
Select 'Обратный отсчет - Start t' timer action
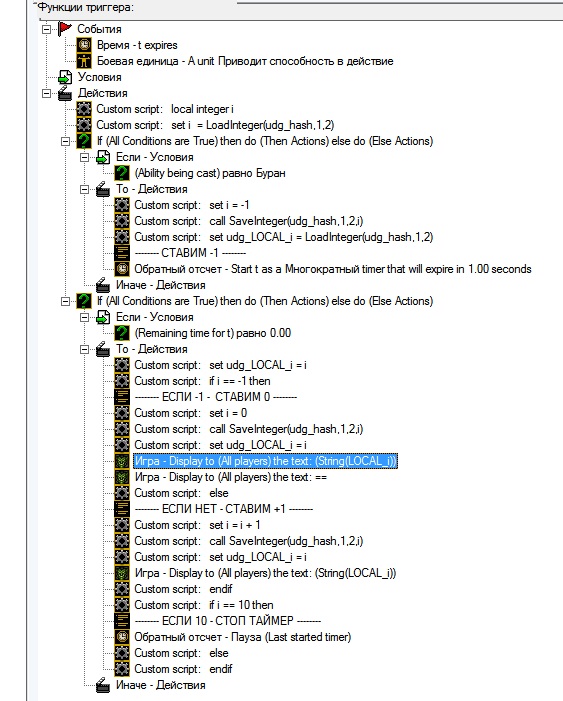point(333,269)
